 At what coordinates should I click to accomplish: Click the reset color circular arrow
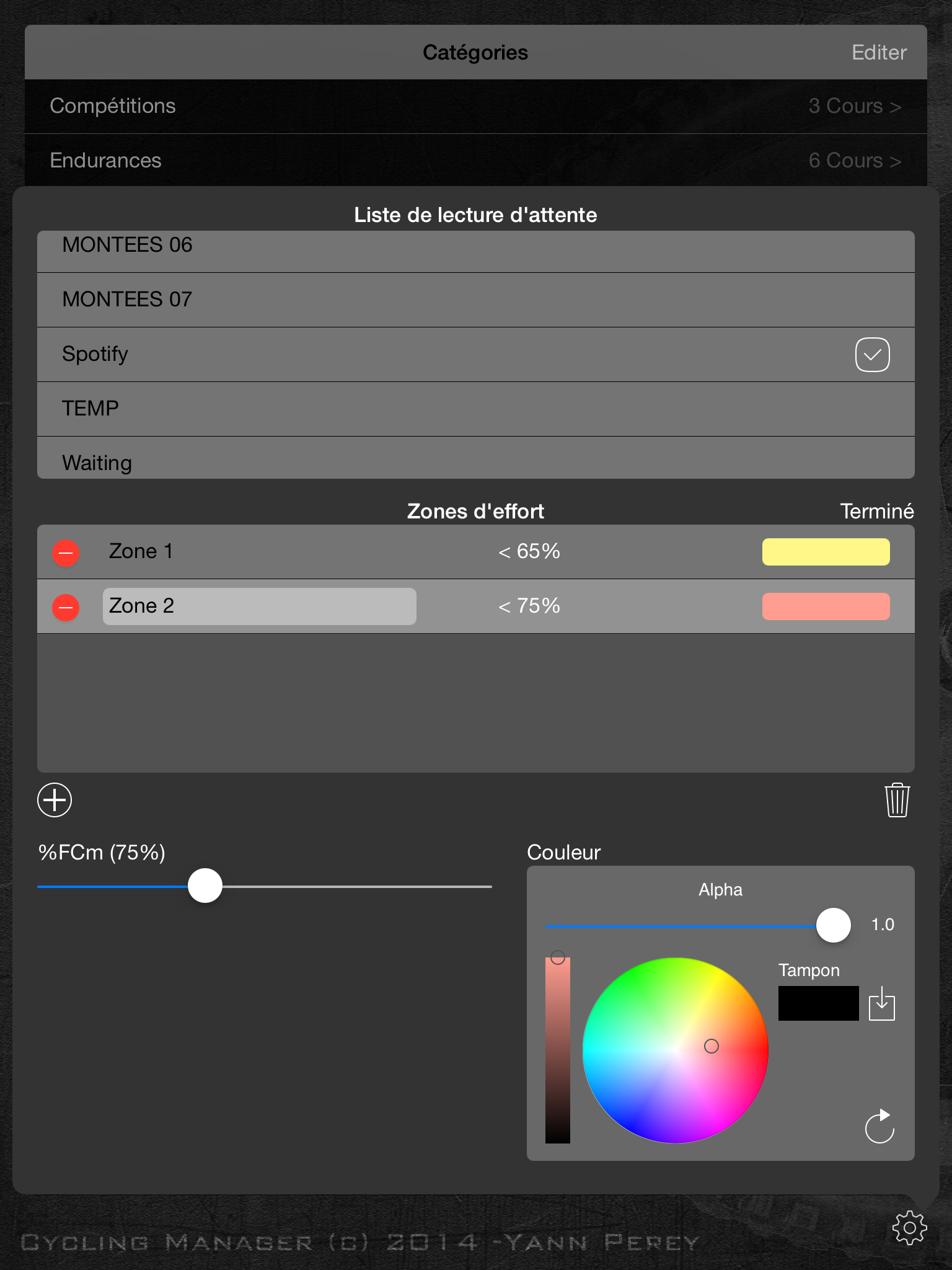pyautogui.click(x=879, y=1126)
